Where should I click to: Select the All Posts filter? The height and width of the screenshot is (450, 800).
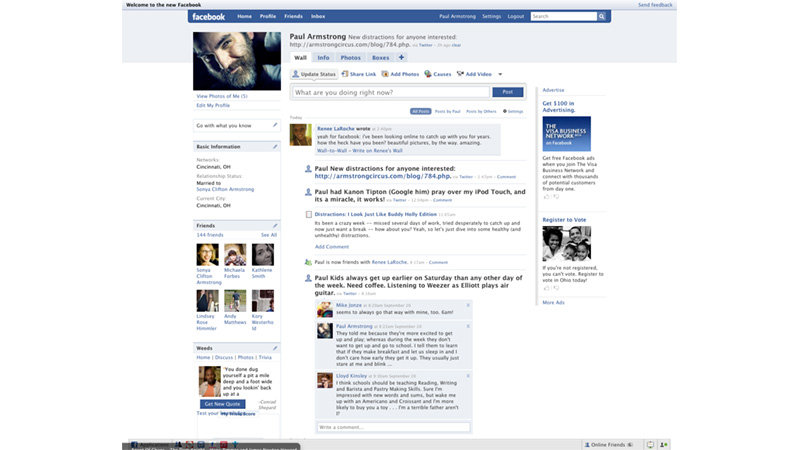coord(420,111)
